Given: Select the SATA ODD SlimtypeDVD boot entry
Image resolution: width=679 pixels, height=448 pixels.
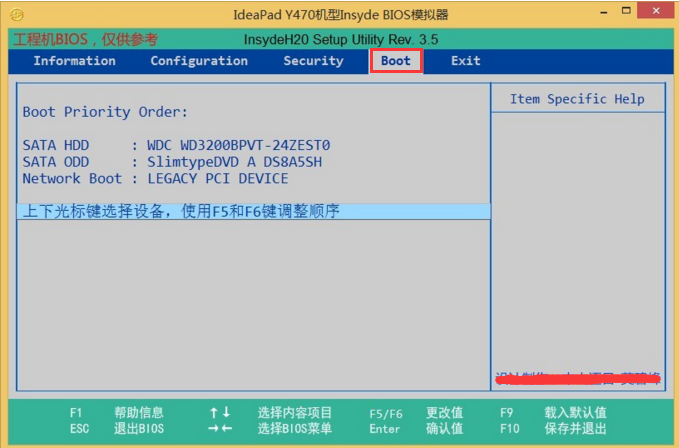Looking at the screenshot, I should (172, 162).
